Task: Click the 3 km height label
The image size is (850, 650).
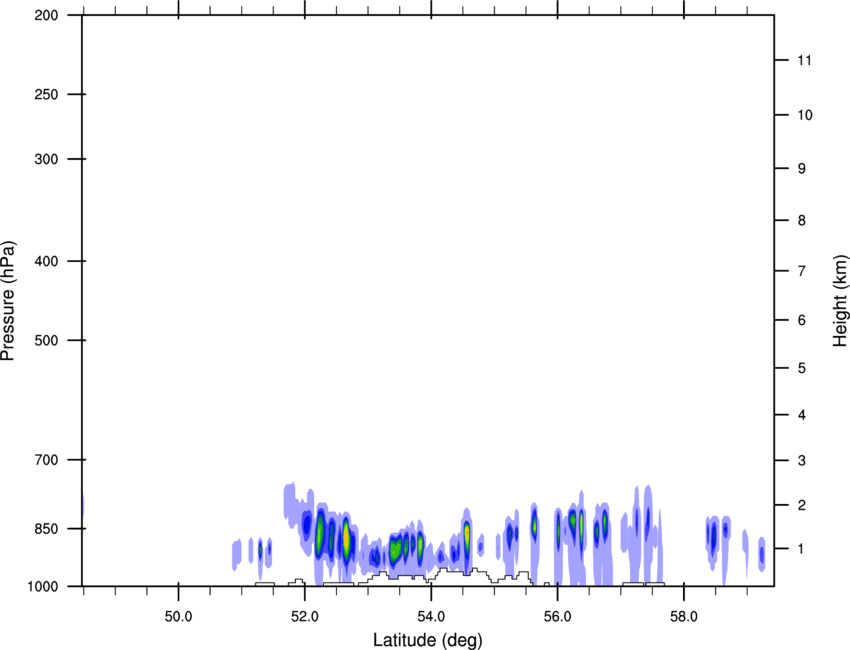Action: 802,461
